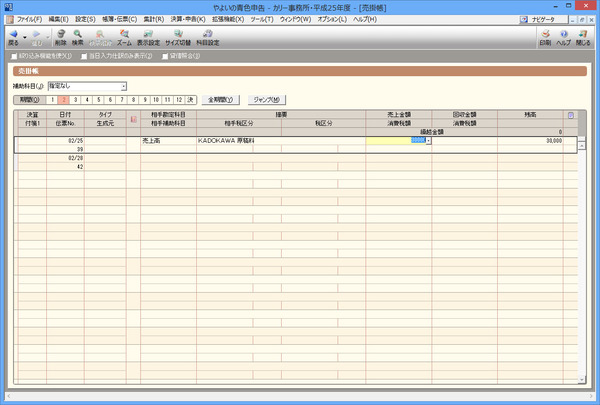Click the サイズ切替 (Size switch) icon
The width and height of the screenshot is (600, 405).
point(179,37)
